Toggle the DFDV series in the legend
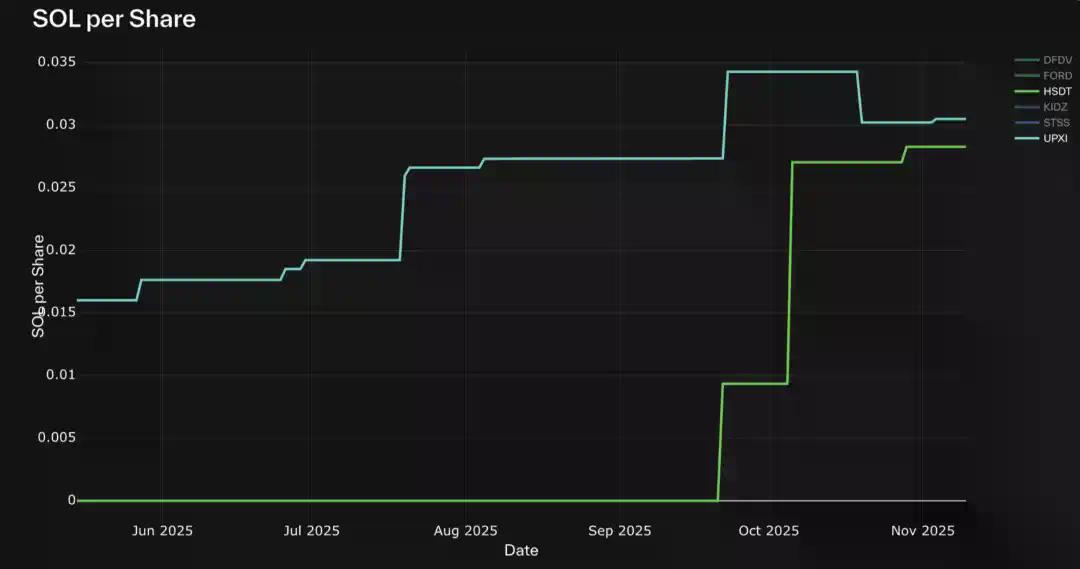 (1057, 60)
